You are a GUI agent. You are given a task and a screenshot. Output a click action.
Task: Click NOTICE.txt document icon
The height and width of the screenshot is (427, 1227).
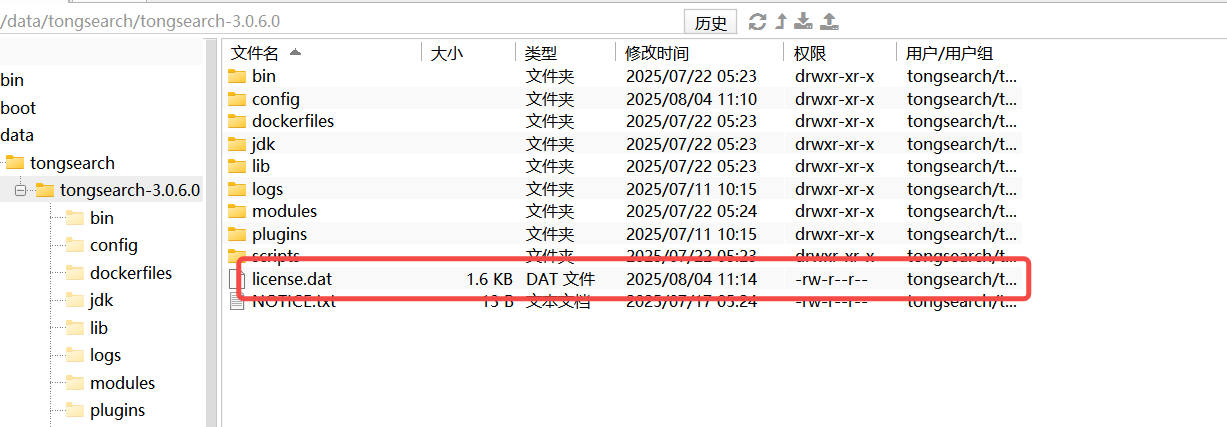[x=237, y=301]
